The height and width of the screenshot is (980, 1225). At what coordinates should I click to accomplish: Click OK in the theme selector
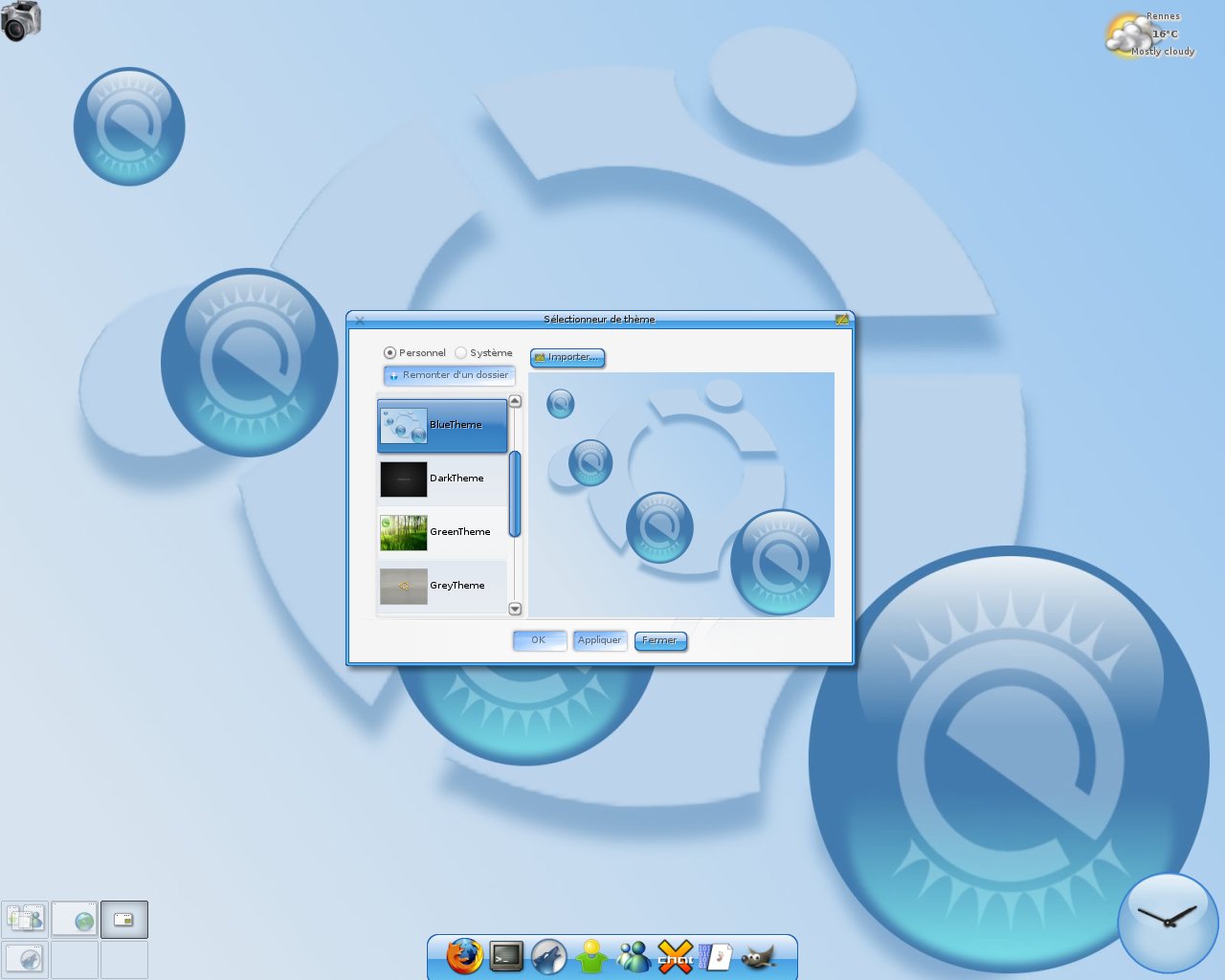tap(539, 640)
